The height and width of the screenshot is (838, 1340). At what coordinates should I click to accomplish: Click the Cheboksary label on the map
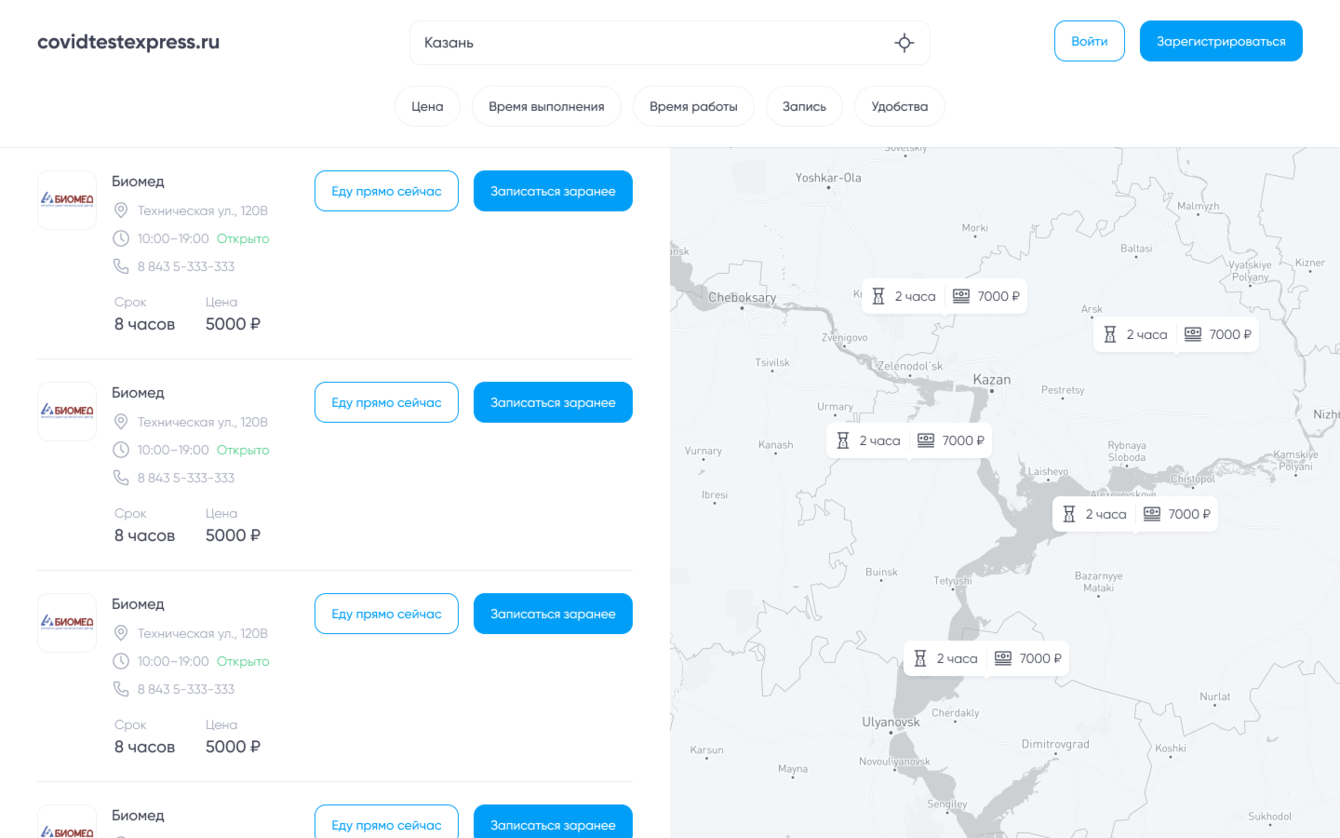(742, 297)
